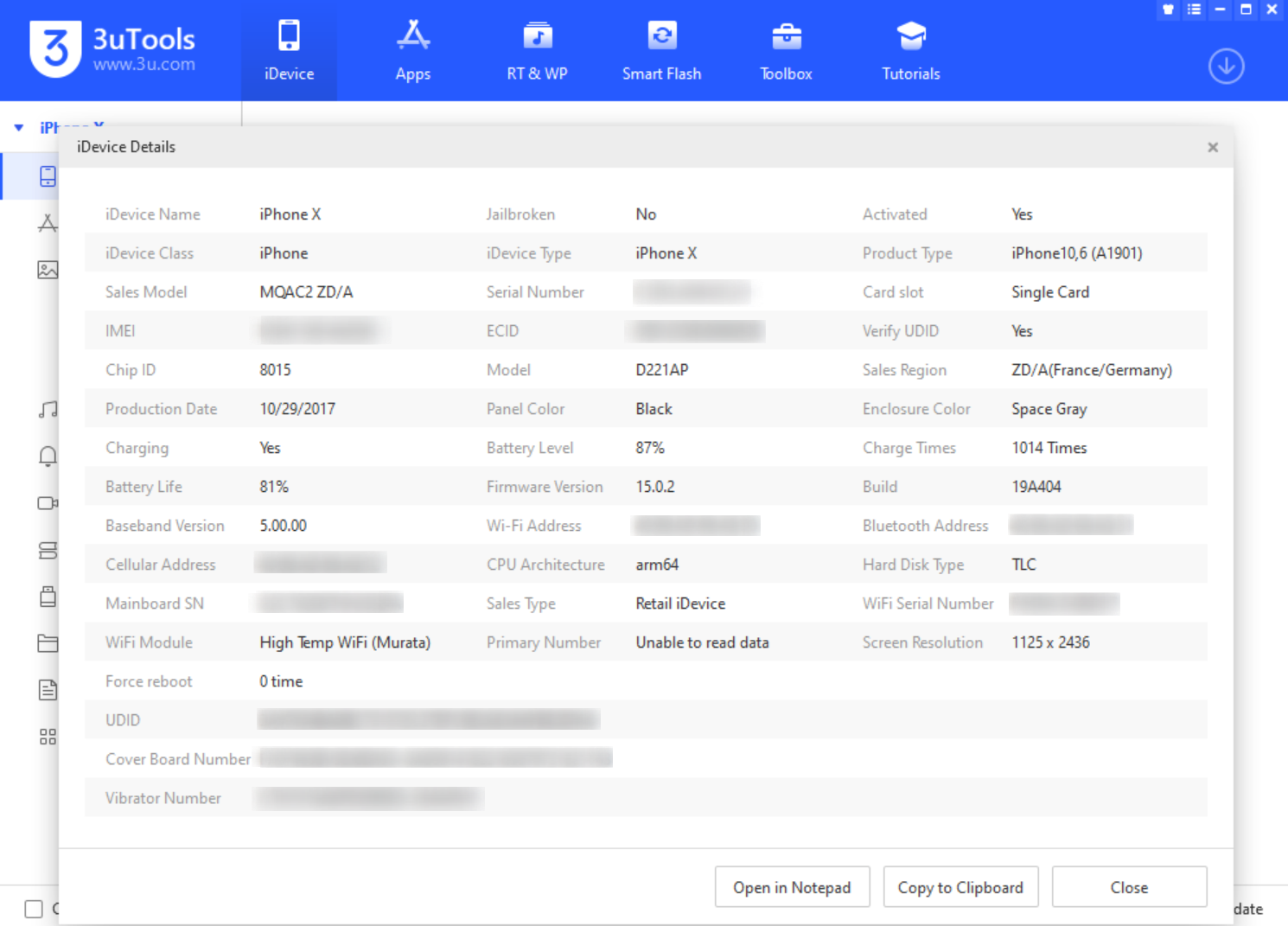Select the phone info icon in sidebar
The image size is (1288, 926).
pyautogui.click(x=48, y=176)
